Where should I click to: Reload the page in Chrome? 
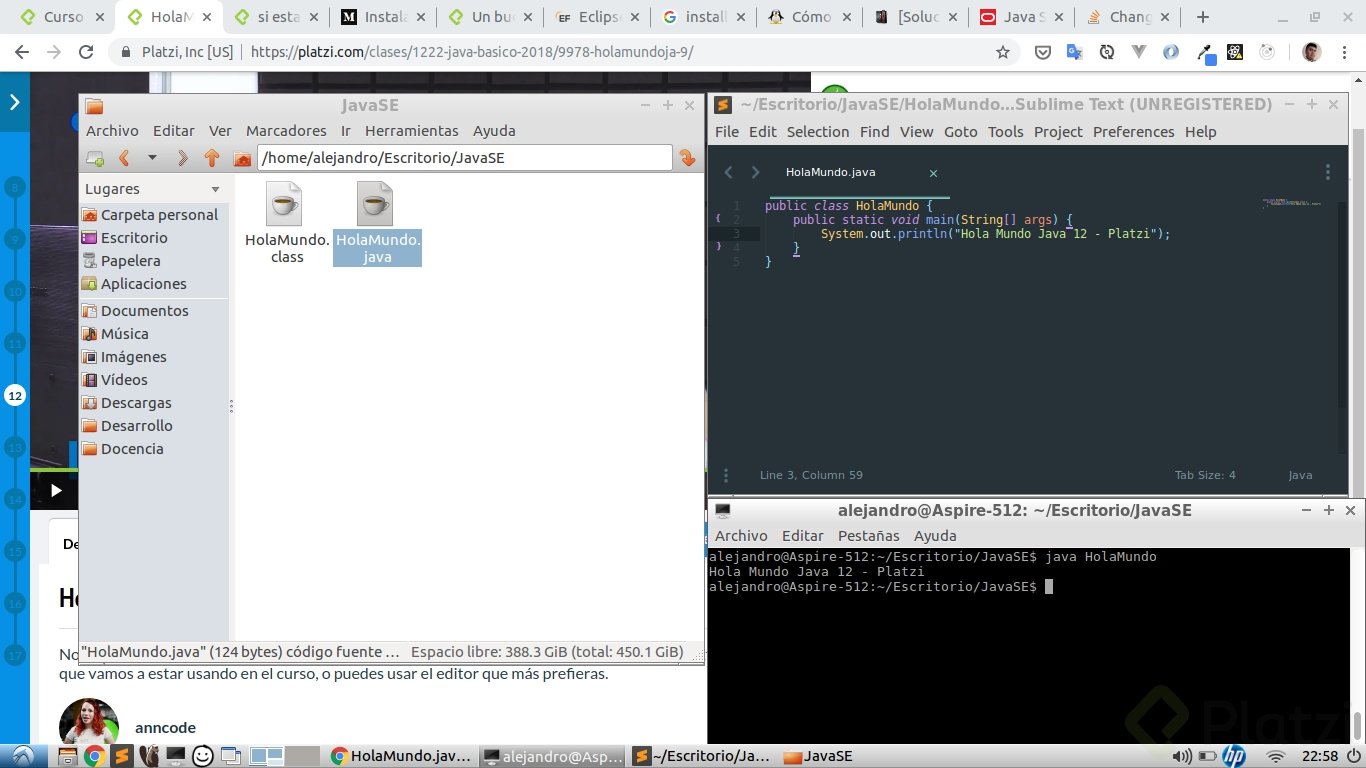[x=86, y=52]
